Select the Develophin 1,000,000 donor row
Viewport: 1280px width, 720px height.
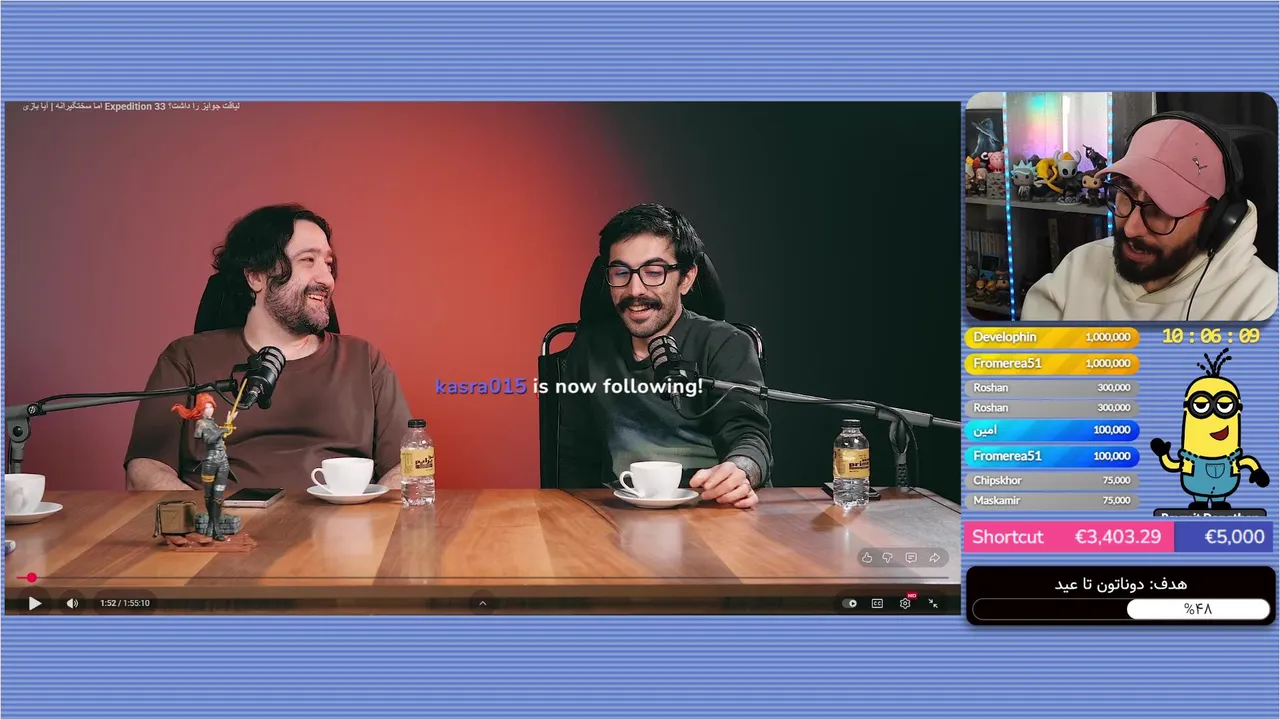1051,337
